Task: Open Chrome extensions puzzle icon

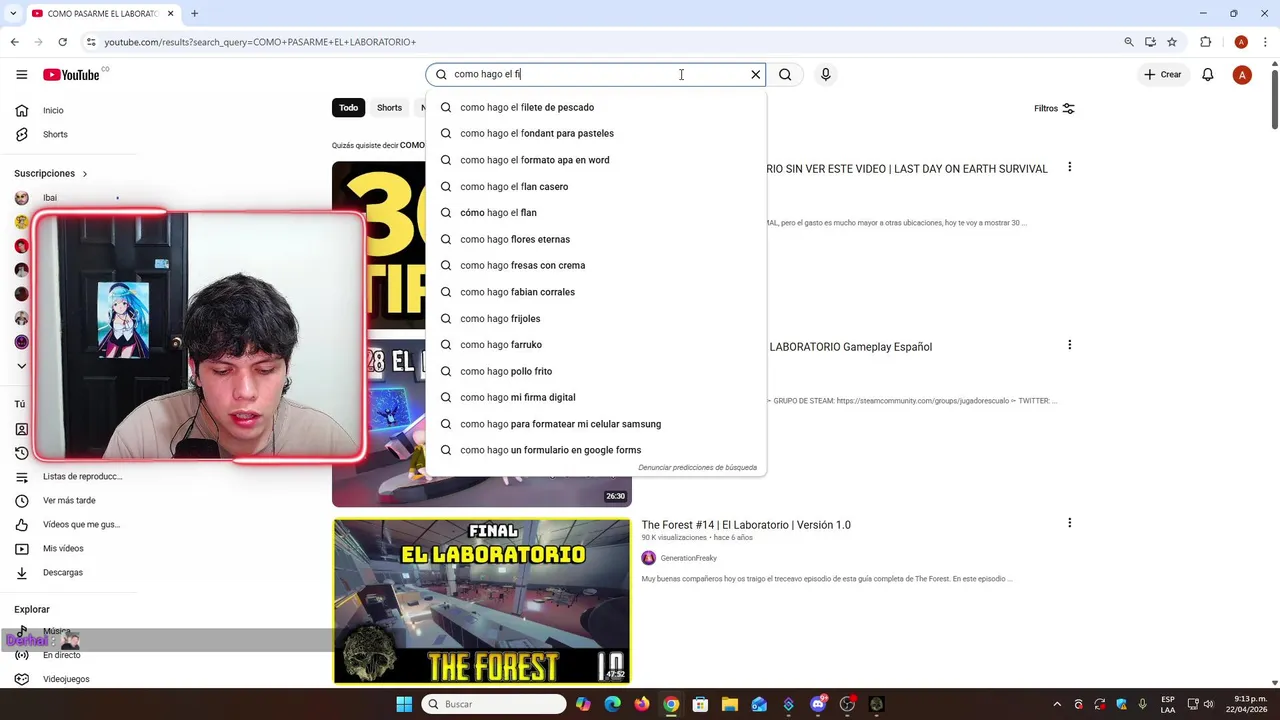Action: [x=1205, y=42]
